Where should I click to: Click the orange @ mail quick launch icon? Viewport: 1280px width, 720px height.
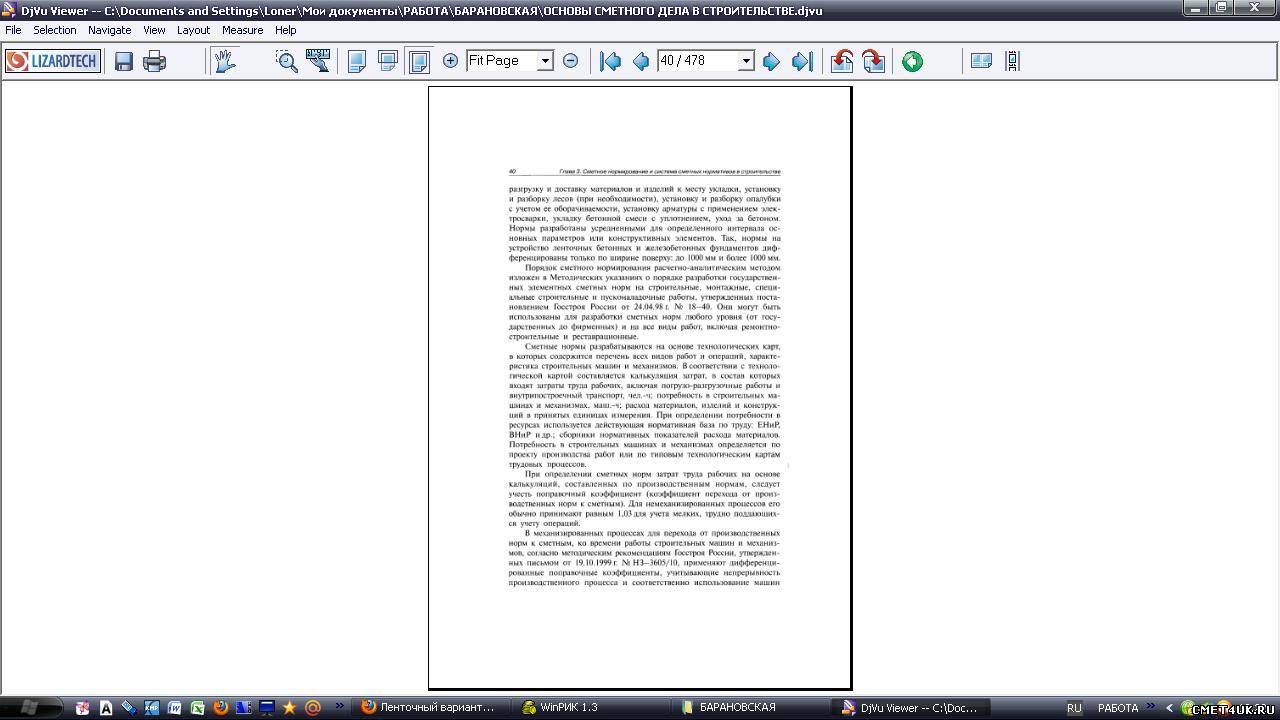(312, 707)
